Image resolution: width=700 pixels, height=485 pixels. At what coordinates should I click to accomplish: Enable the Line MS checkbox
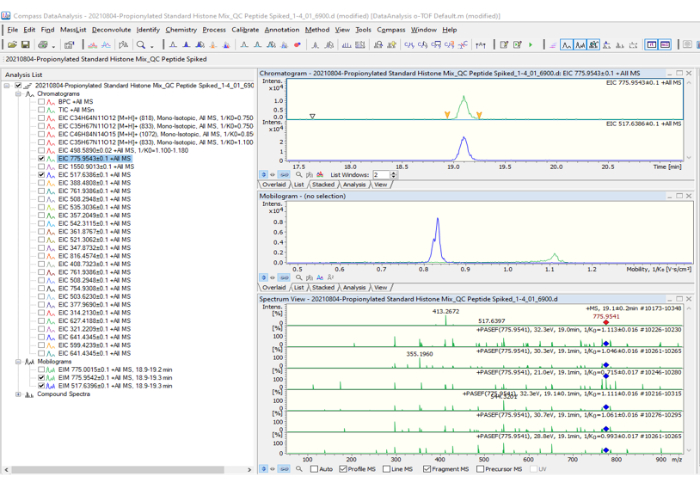[387, 469]
